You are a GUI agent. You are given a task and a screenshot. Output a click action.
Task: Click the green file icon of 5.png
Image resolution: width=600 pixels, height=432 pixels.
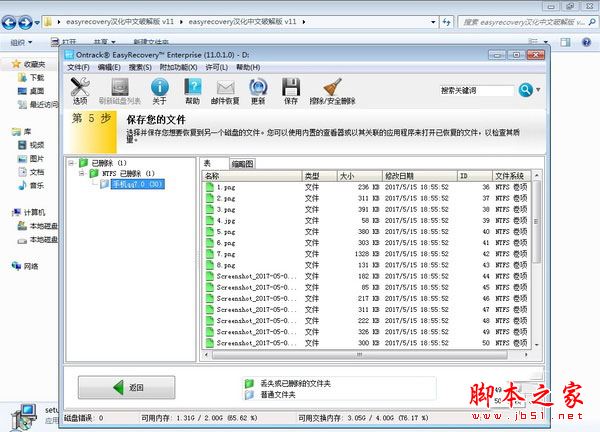coord(210,231)
